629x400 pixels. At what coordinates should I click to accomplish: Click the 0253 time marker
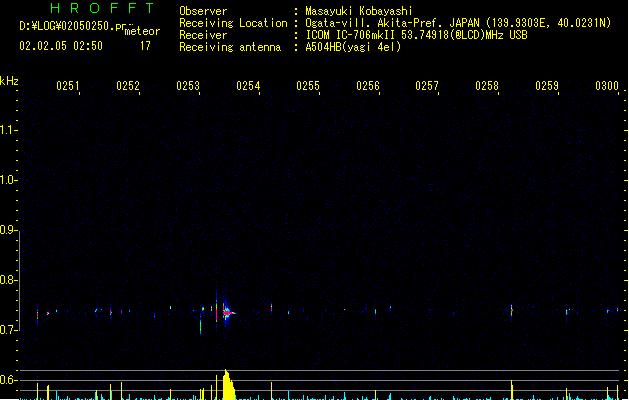(188, 86)
